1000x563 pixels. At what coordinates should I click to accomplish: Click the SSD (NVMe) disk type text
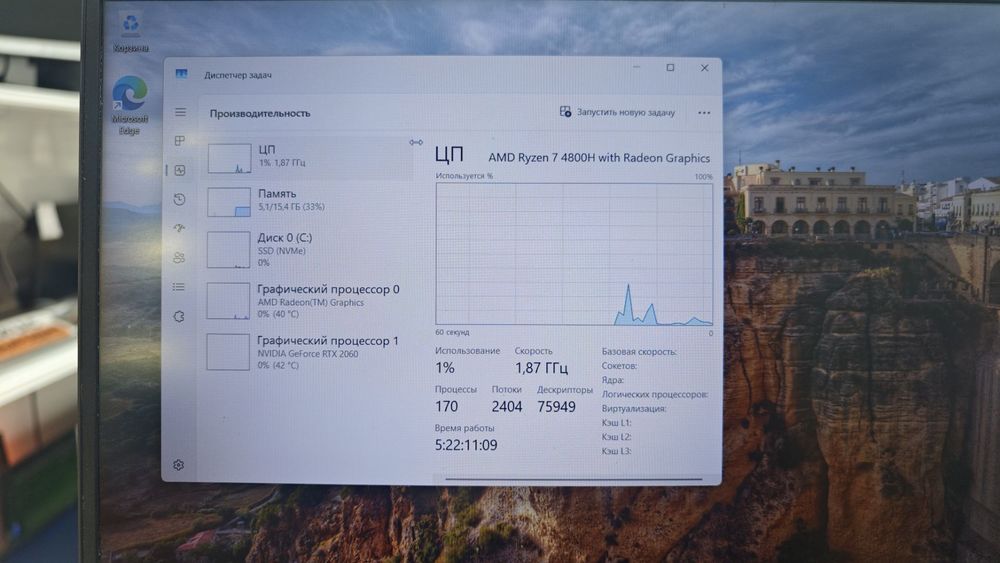point(281,251)
